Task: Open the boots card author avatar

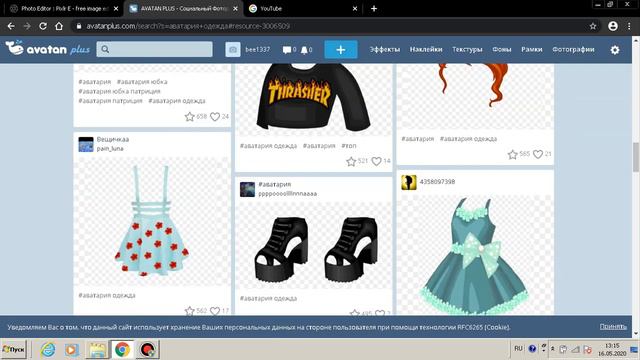Action: click(x=247, y=189)
